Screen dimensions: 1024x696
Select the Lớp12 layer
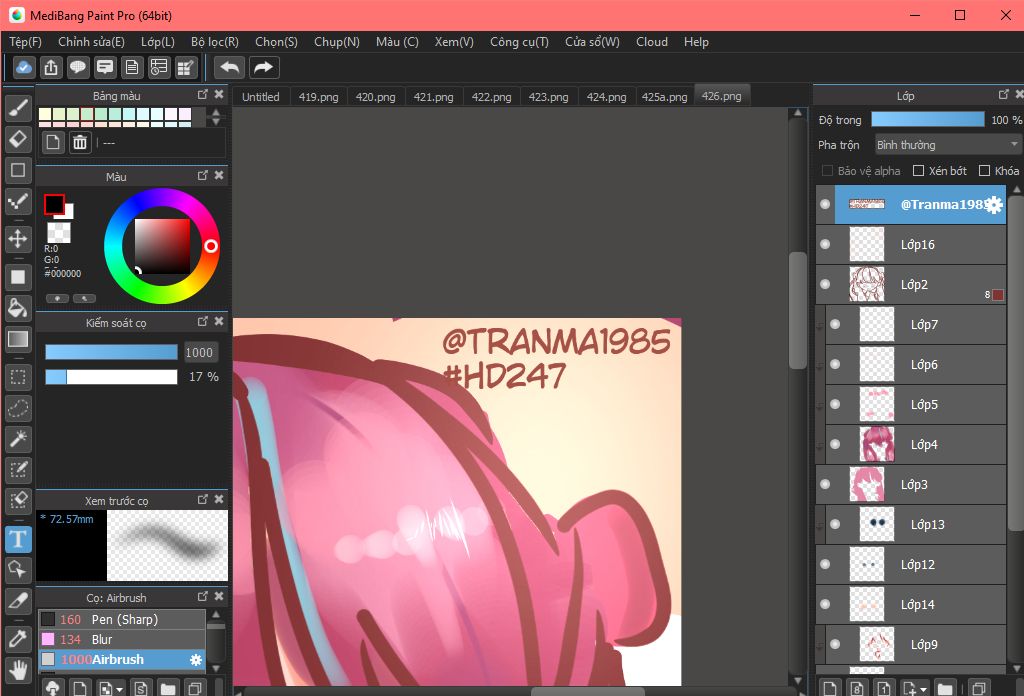point(911,564)
